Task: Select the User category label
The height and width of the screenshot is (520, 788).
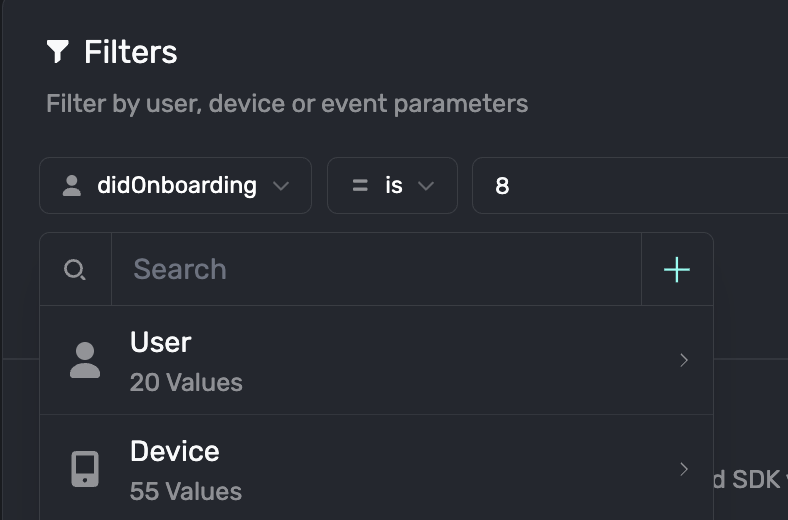Action: [x=161, y=342]
